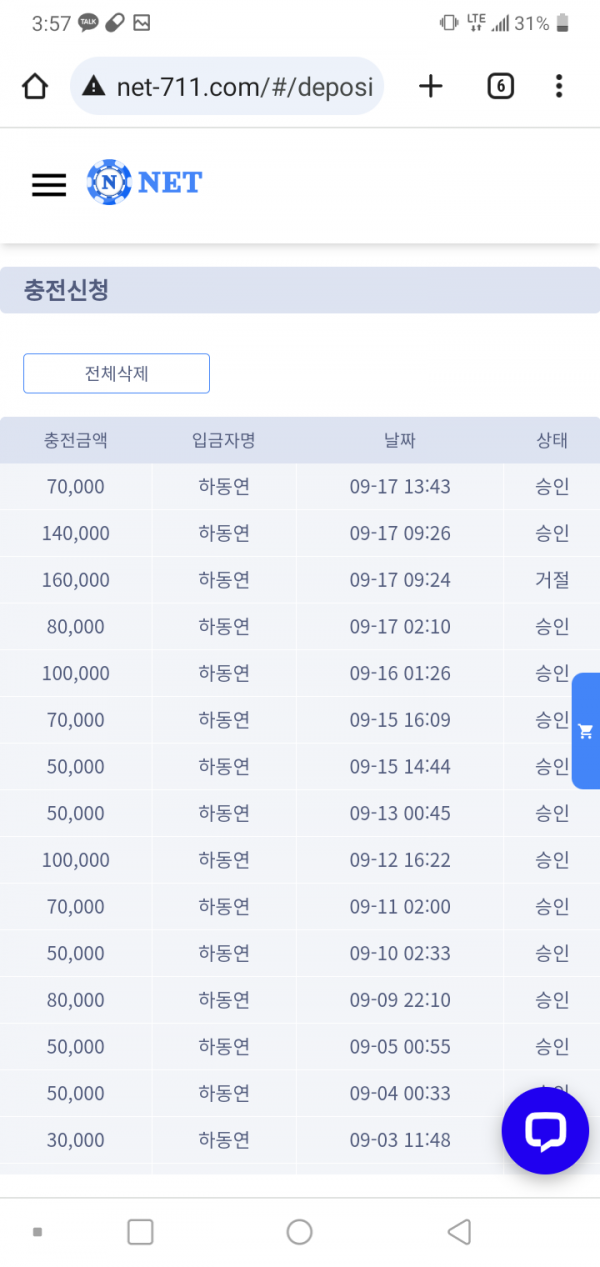Open a new browser tab
This screenshot has width=600, height=1267.
430,86
